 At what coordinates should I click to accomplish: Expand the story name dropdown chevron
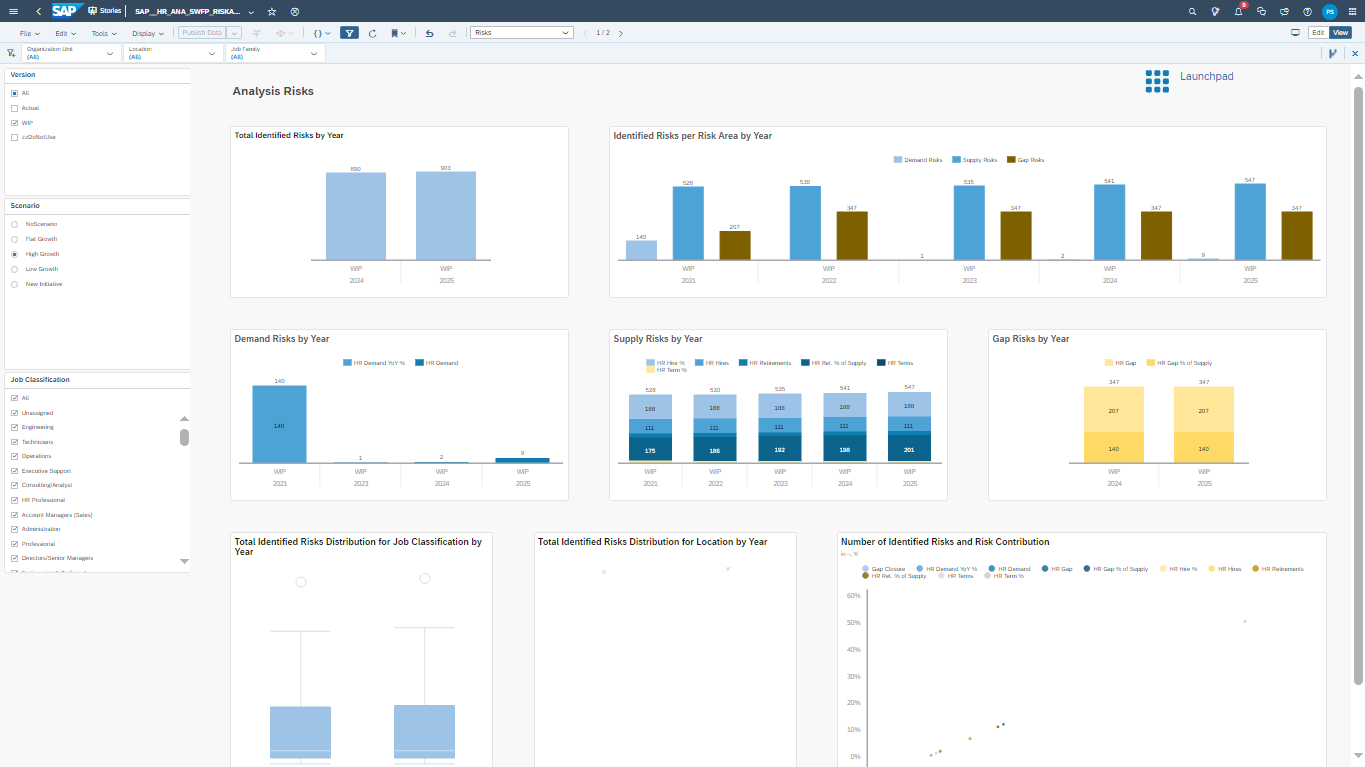pos(250,12)
